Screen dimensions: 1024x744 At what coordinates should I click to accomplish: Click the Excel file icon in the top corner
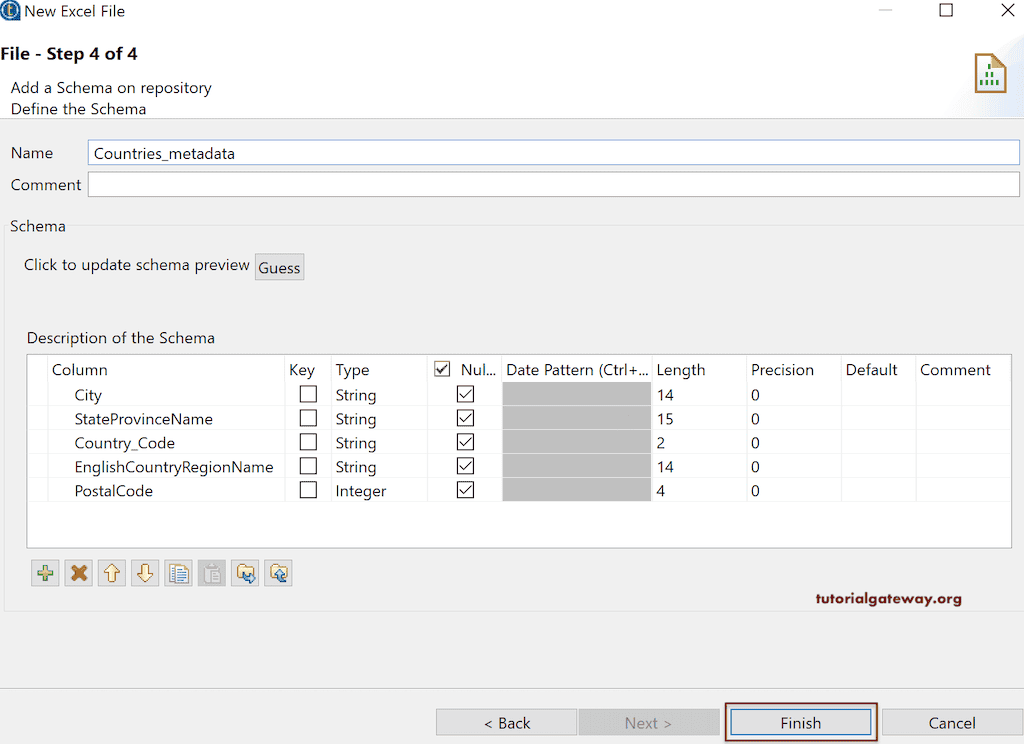[x=989, y=72]
